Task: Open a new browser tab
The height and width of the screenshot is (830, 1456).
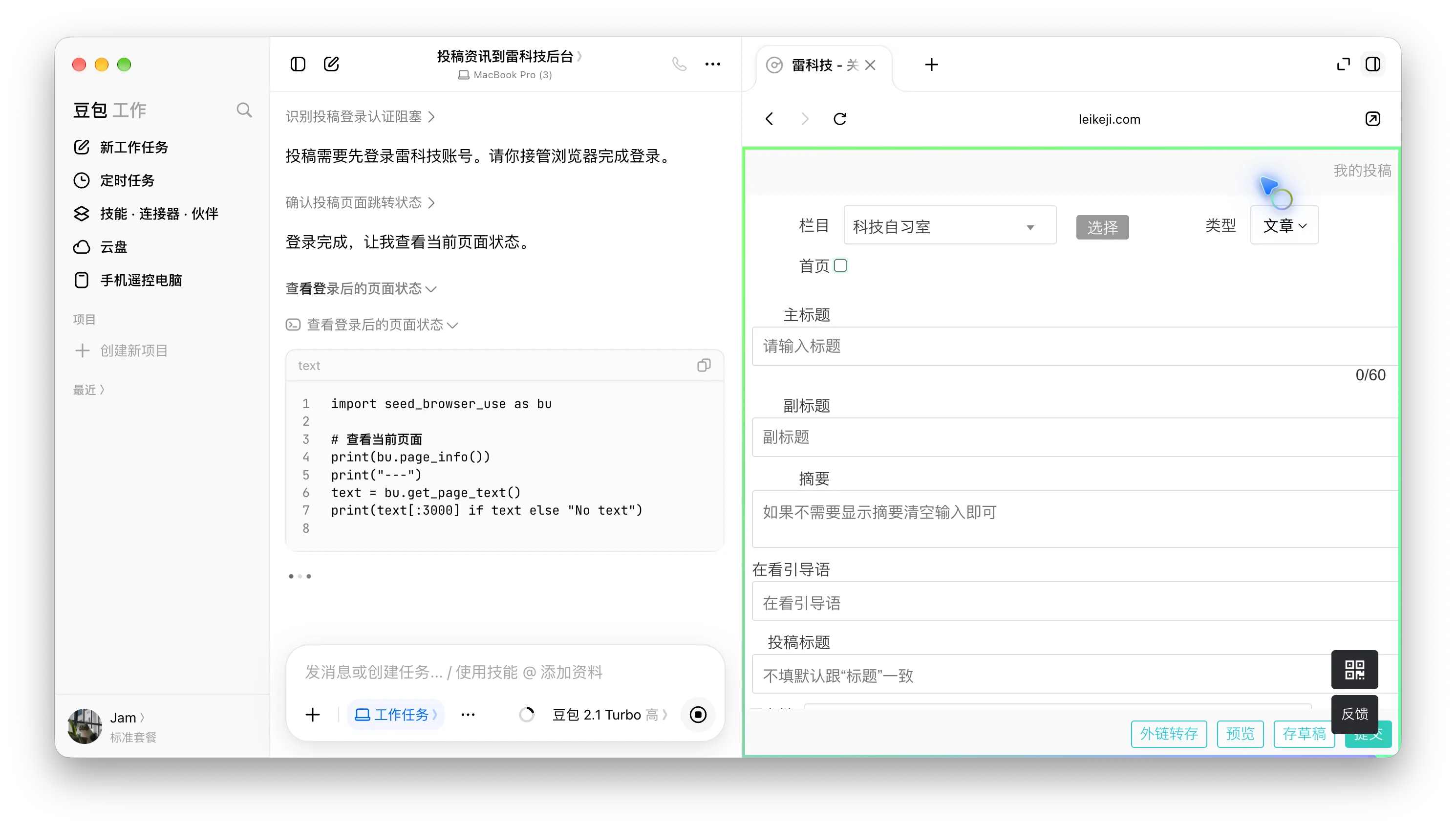Action: [x=931, y=65]
